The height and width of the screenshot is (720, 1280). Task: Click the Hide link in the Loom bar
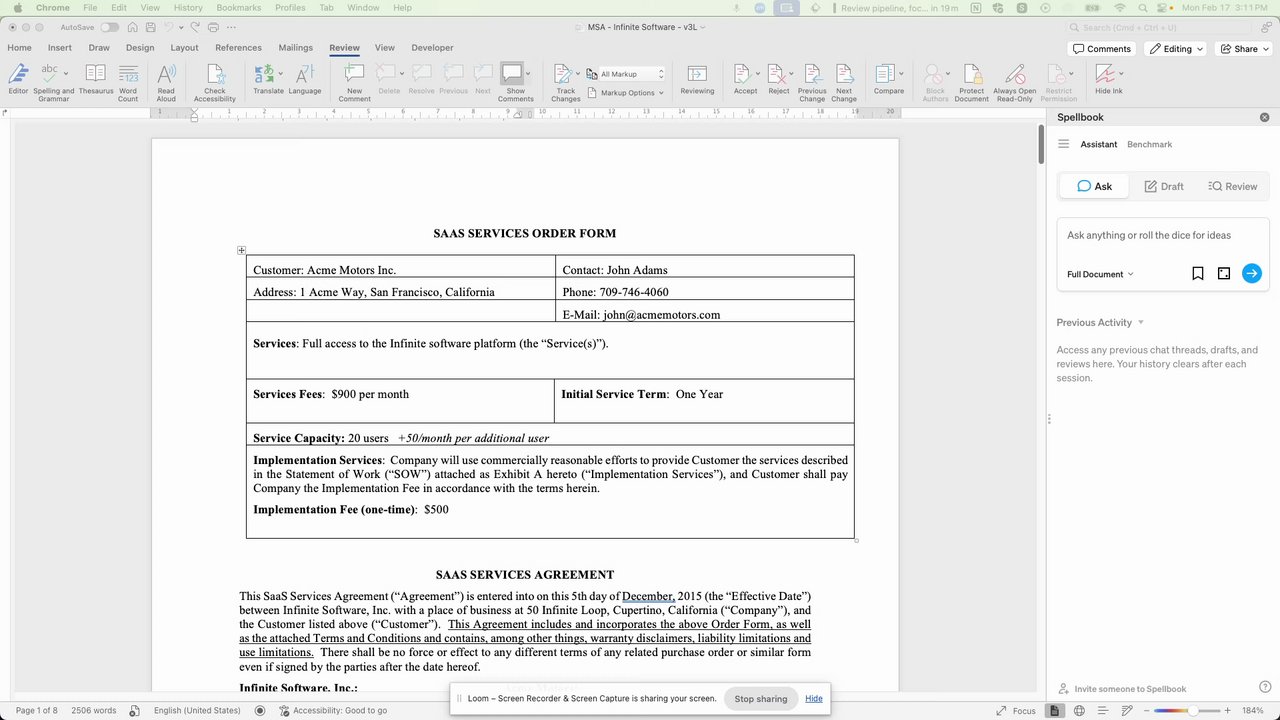(x=814, y=698)
